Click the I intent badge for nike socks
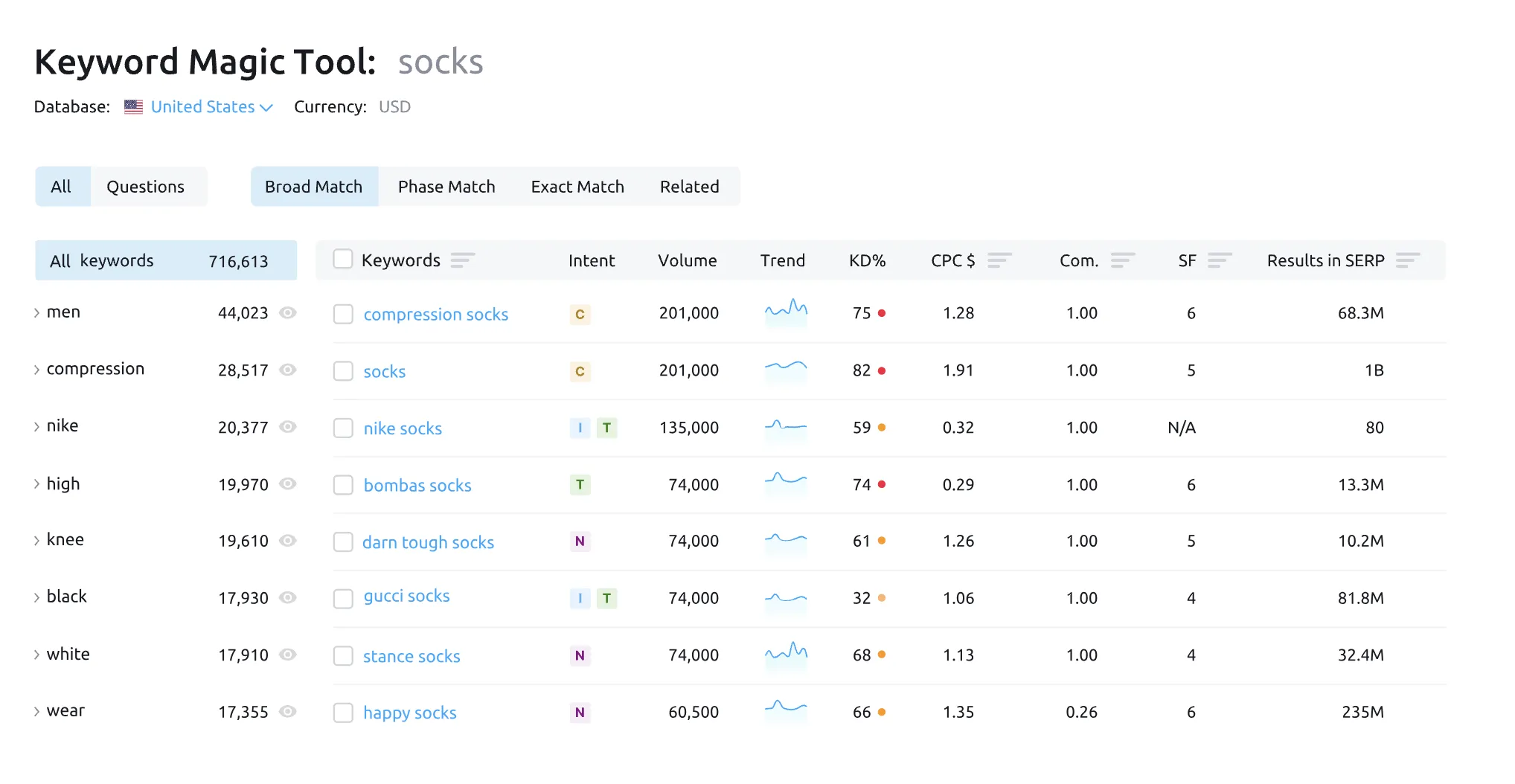Viewport: 1515px width, 784px height. tap(580, 428)
